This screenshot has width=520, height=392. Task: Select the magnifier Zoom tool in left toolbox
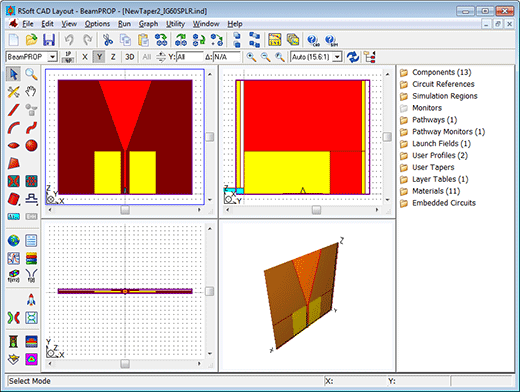31,74
